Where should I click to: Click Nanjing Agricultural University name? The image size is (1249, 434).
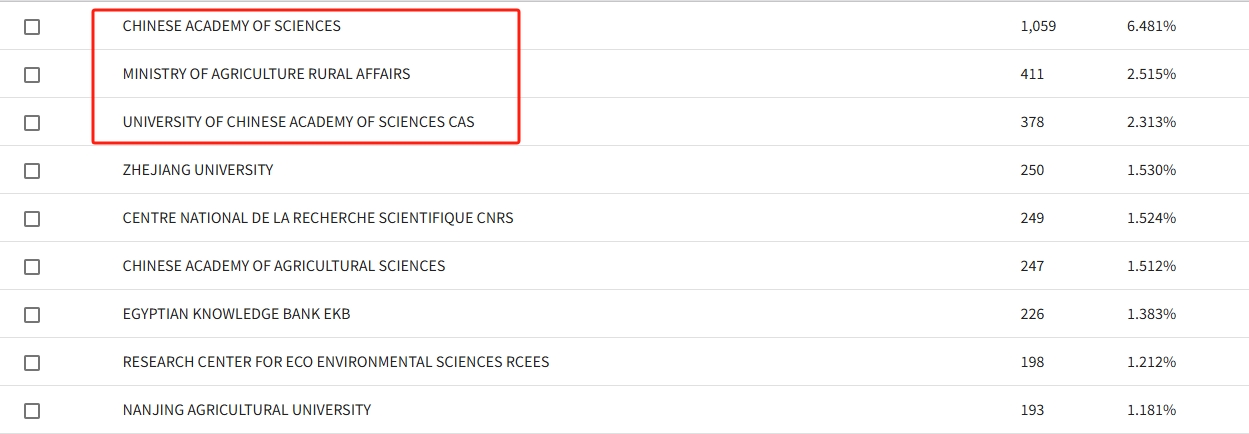(x=247, y=410)
